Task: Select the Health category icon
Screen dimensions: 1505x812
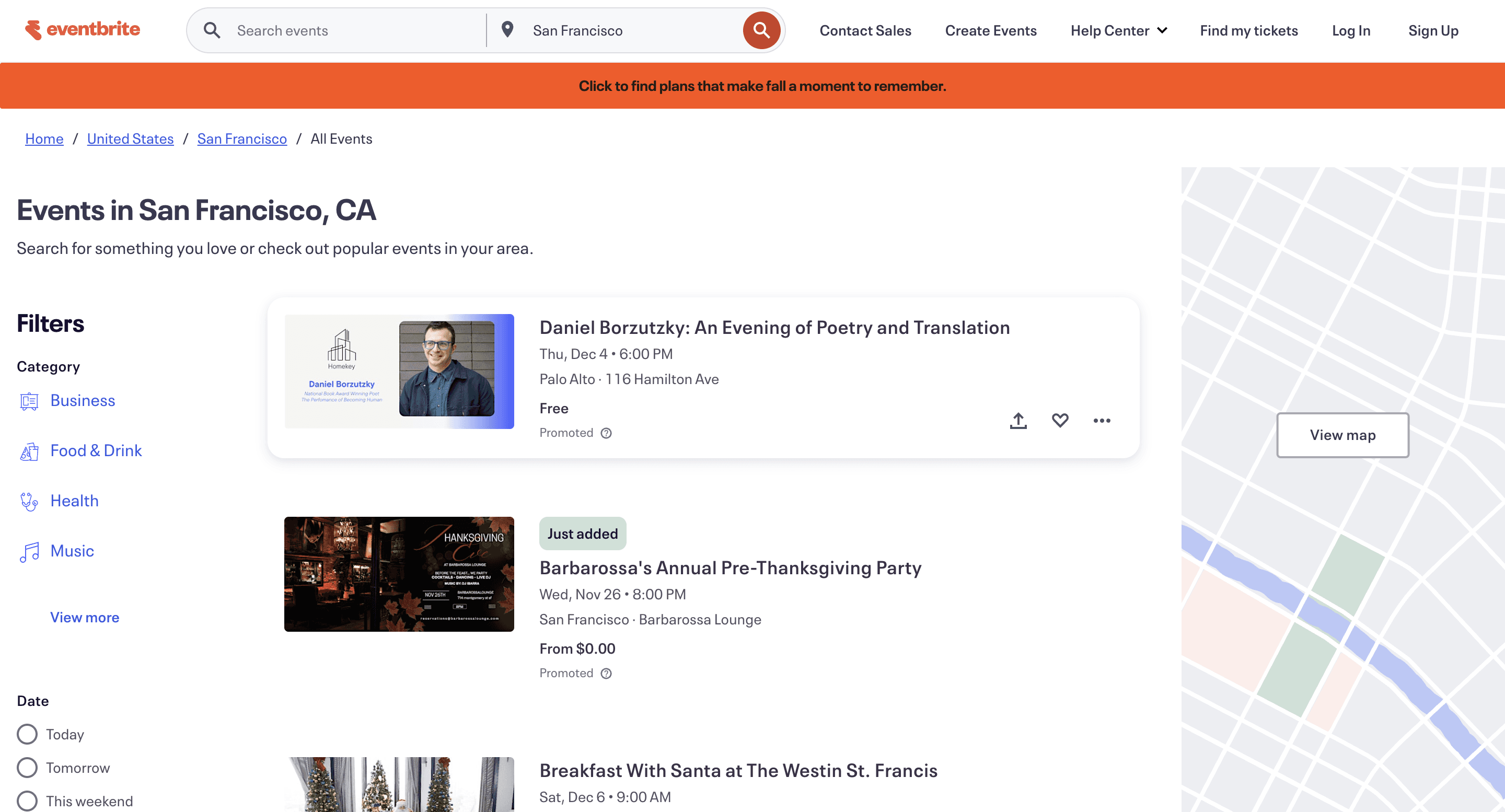Action: pos(29,501)
